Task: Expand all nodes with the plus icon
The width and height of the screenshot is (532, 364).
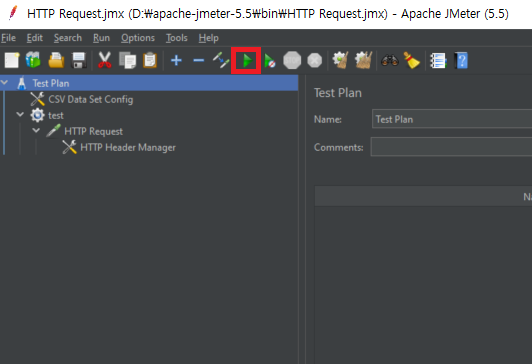Action: pos(176,61)
